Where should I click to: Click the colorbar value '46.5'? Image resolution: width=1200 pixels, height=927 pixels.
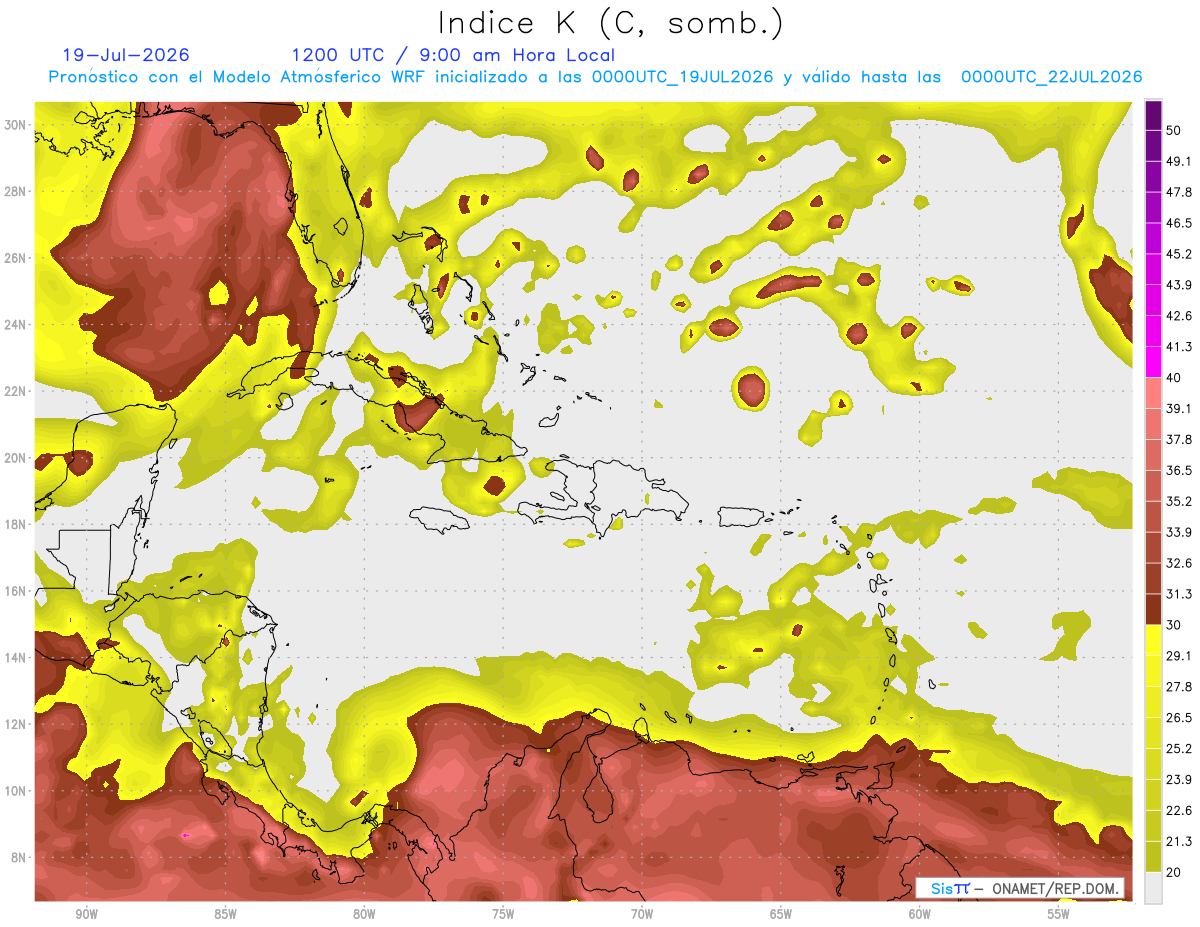pyautogui.click(x=1179, y=223)
